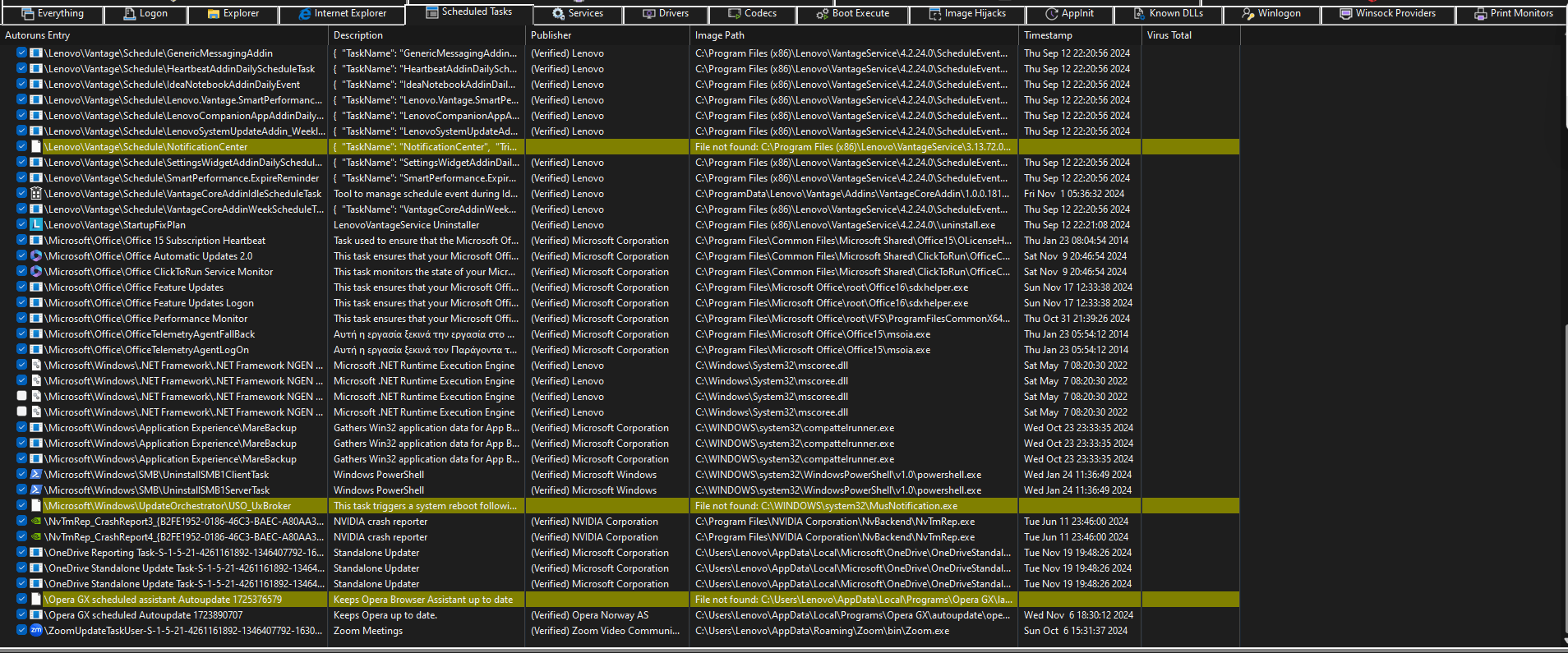1568x653 pixels.
Task: Click the icon beside OfficeTelemetryAgentLogOn
Action: [36, 350]
